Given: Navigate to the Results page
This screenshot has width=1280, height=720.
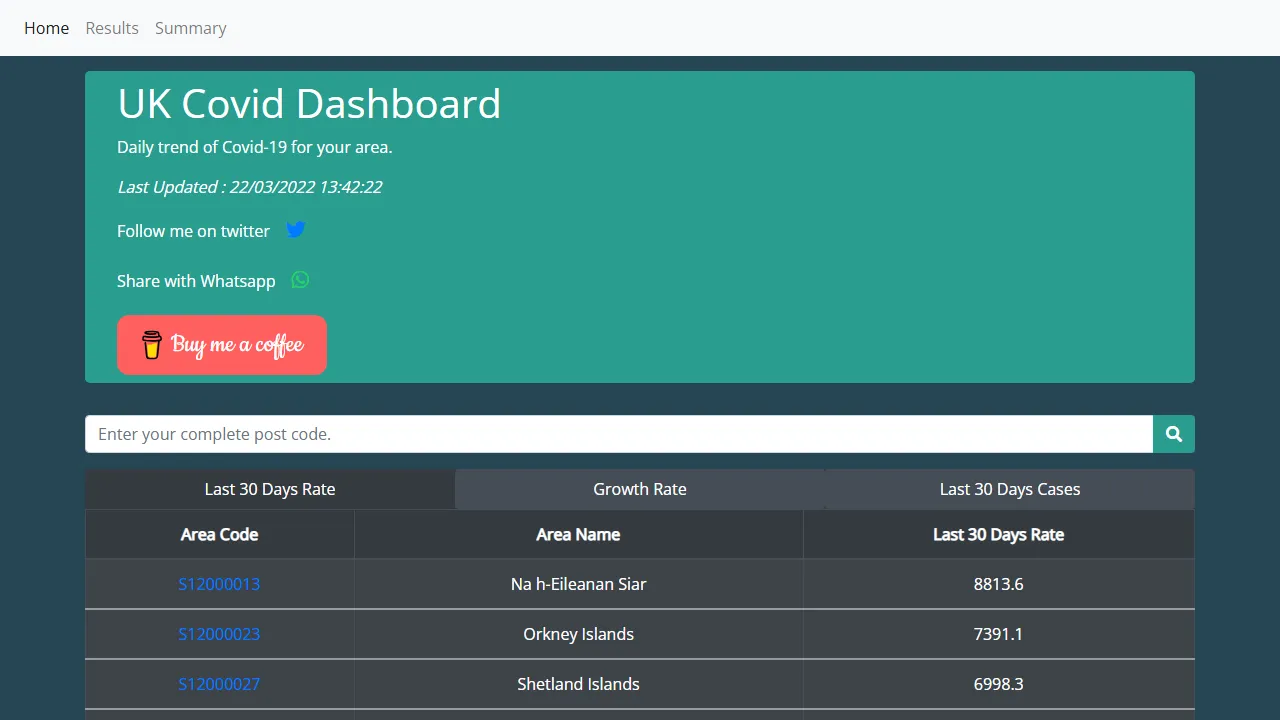Looking at the screenshot, I should (112, 28).
